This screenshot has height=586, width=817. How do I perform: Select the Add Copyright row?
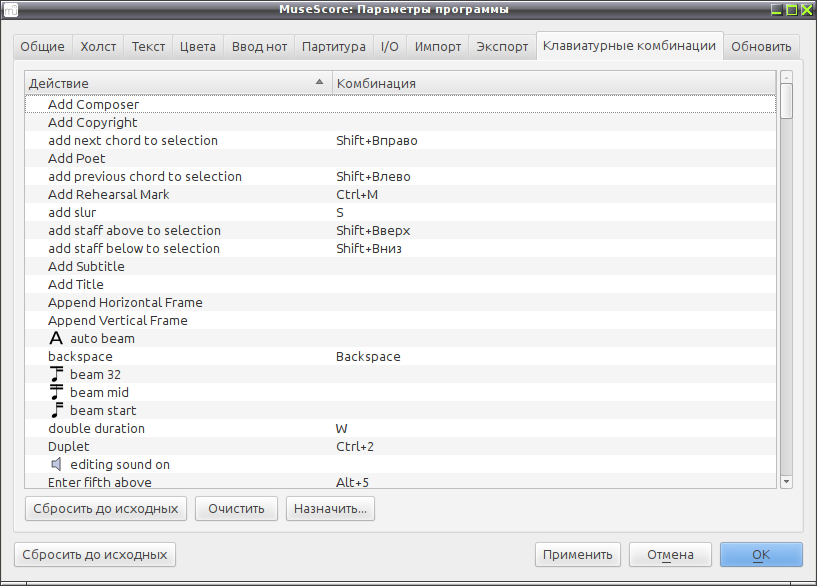tap(400, 122)
